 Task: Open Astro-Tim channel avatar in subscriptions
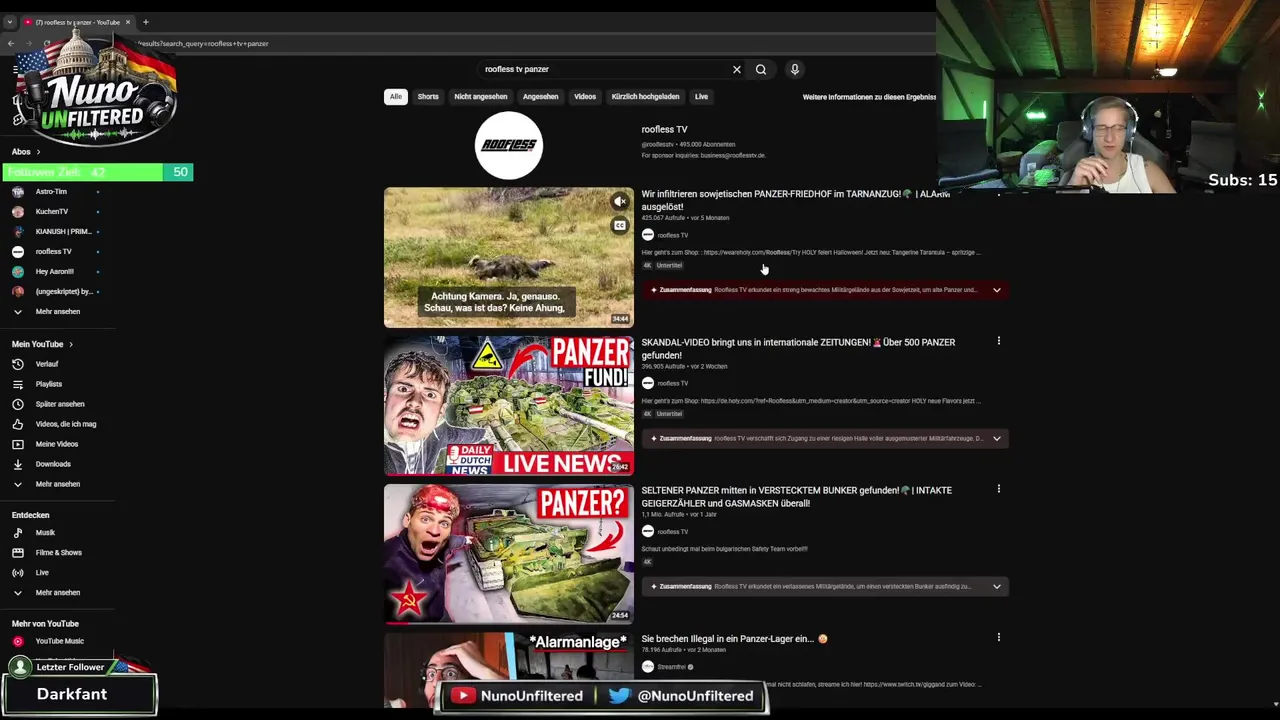pos(18,192)
